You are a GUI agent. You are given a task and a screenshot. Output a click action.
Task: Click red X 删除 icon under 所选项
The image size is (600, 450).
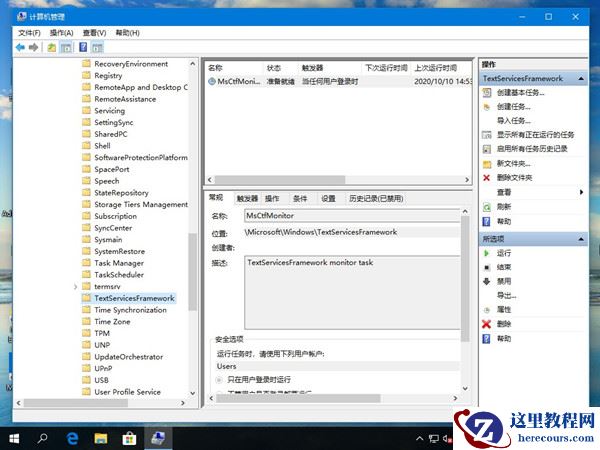487,324
